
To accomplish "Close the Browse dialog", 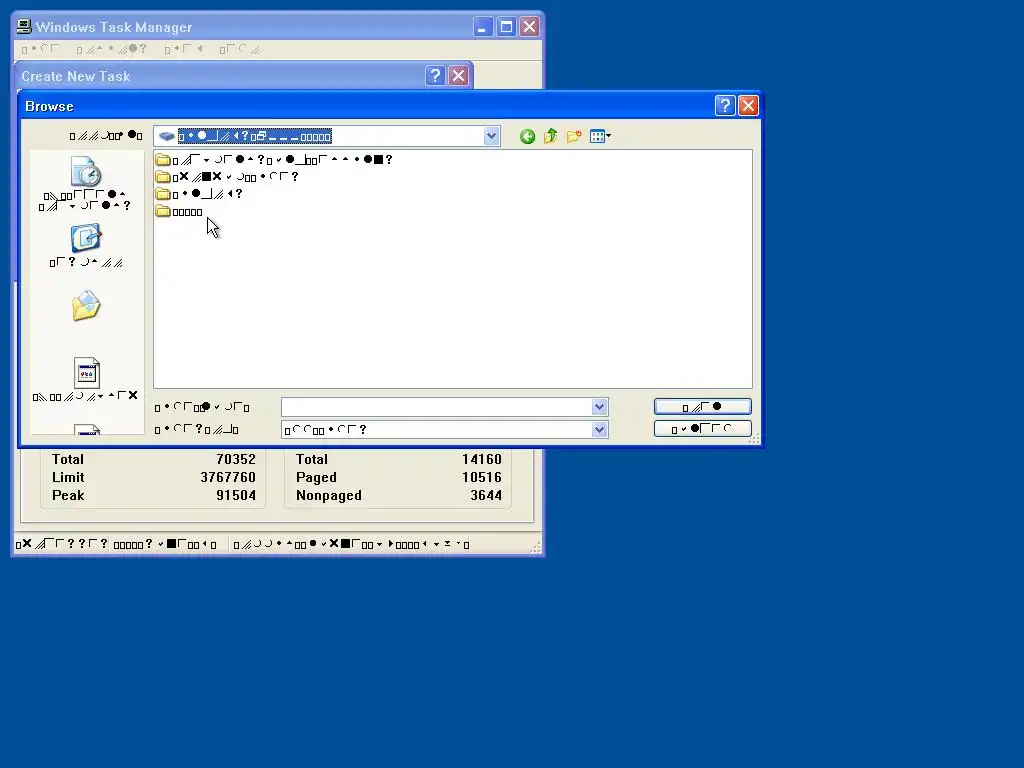I will coord(748,106).
